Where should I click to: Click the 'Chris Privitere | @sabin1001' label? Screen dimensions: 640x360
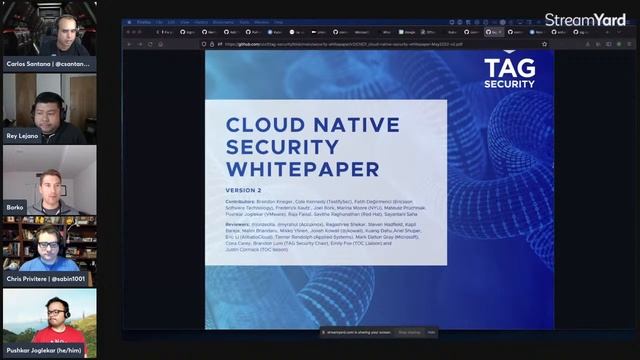46,279
